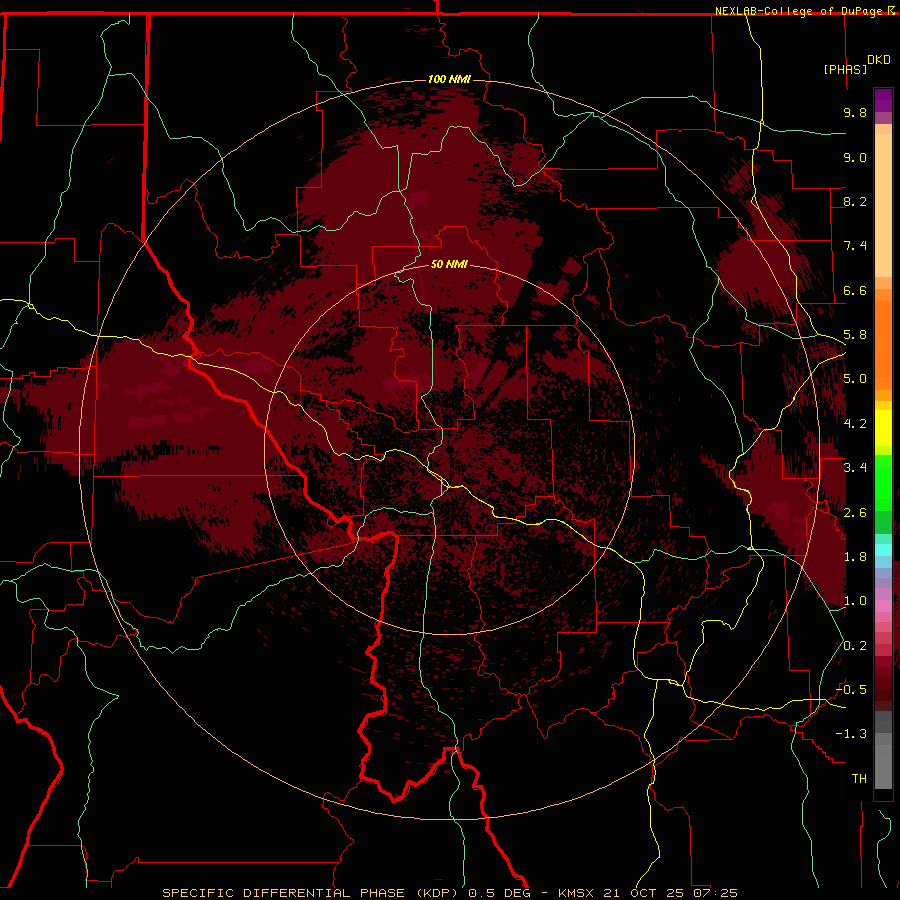The height and width of the screenshot is (900, 900).
Task: Click the TH threshold legend label
Action: coord(859,779)
